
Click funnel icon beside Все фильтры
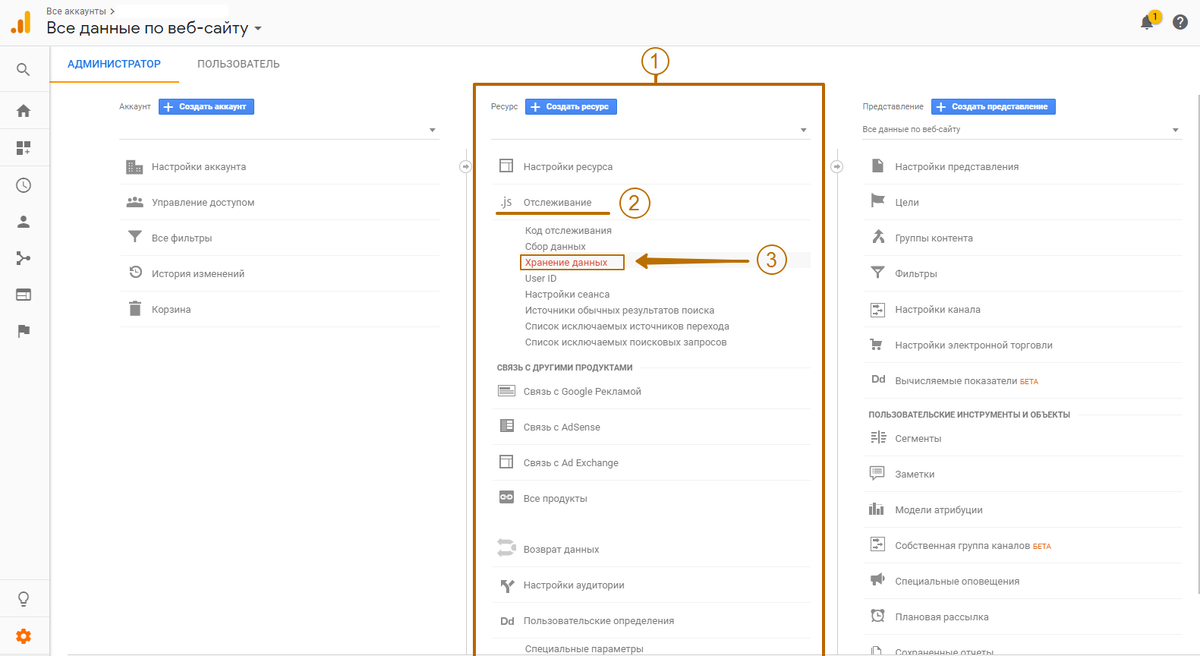(135, 238)
